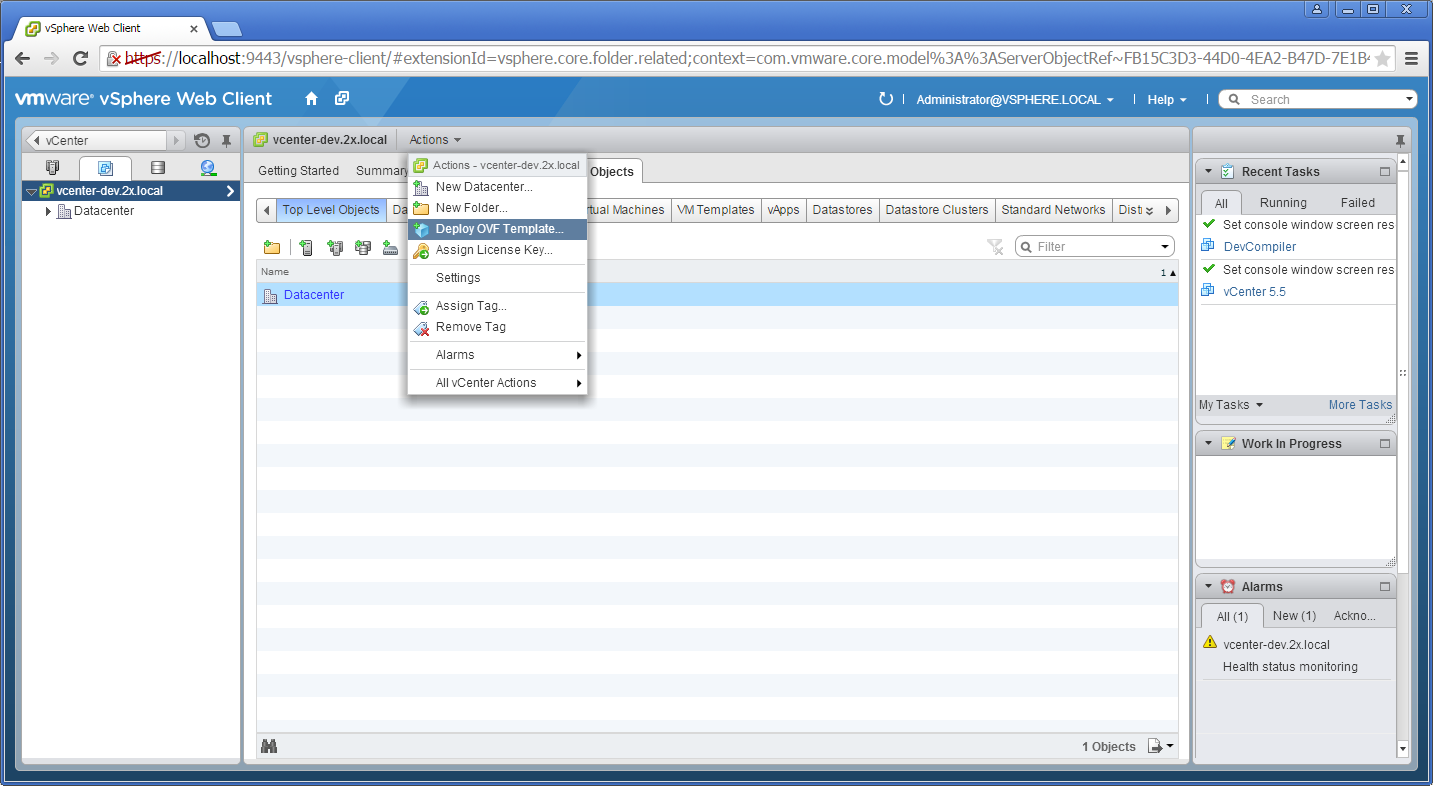Screen dimensions: 1436x788
Task: Refresh the vSphere Web Client view
Action: pyautogui.click(x=885, y=99)
